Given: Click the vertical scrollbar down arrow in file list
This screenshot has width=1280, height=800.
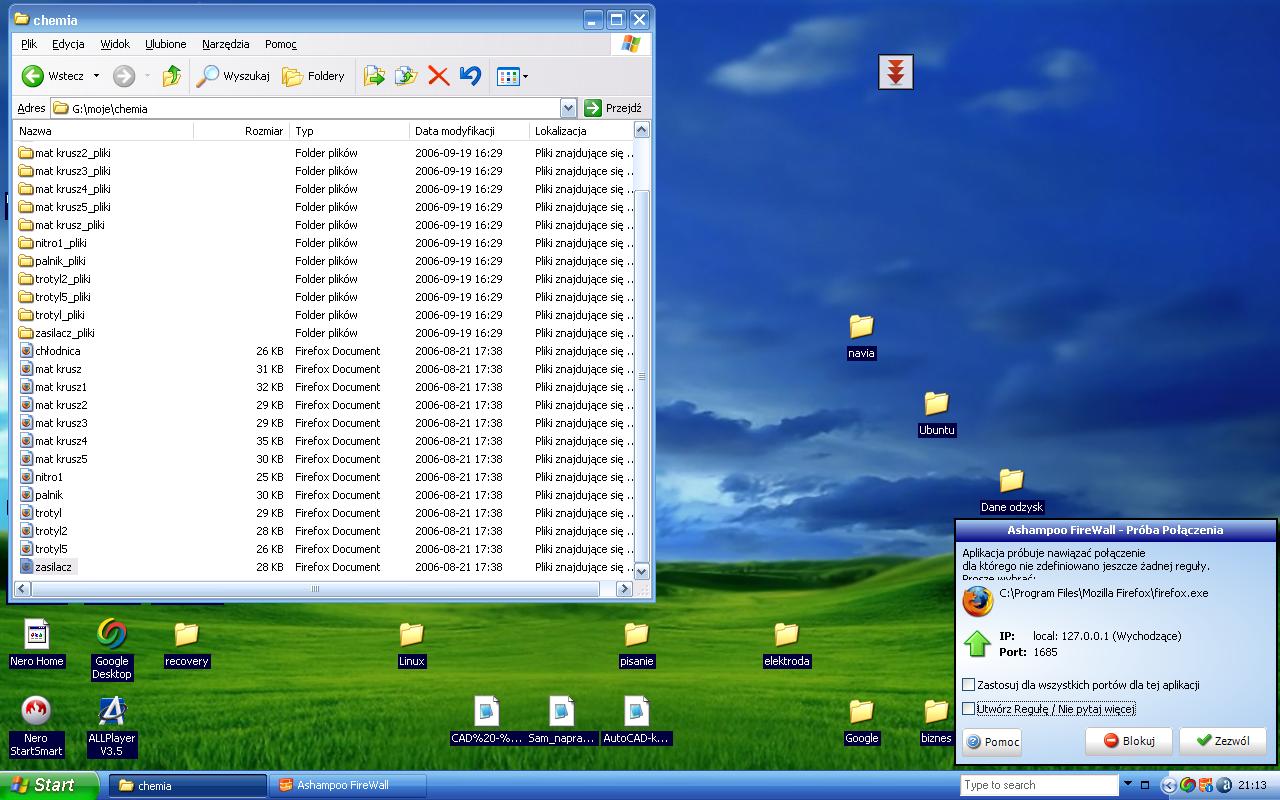Looking at the screenshot, I should (x=641, y=571).
